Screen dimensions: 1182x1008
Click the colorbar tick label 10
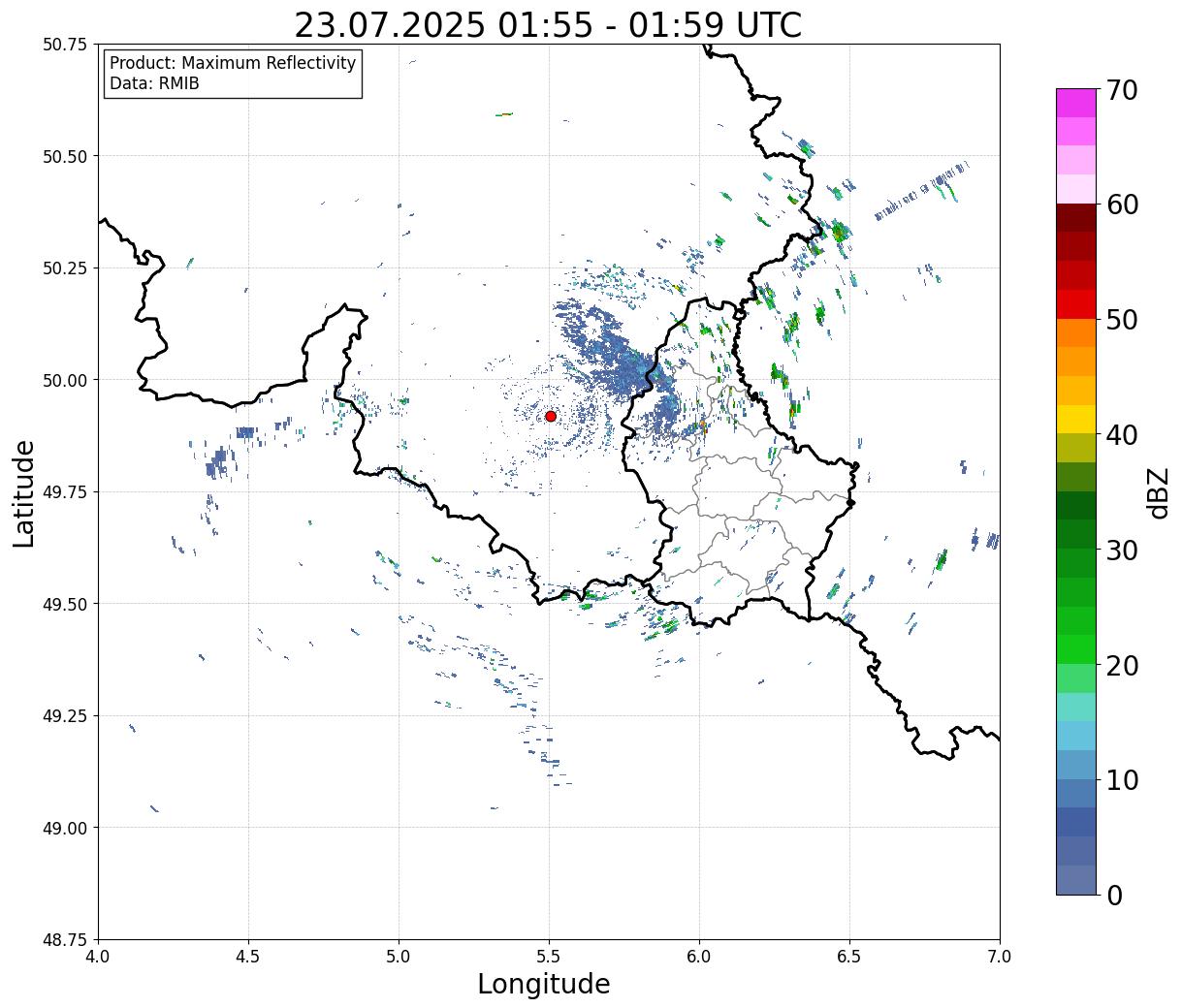tap(1122, 780)
